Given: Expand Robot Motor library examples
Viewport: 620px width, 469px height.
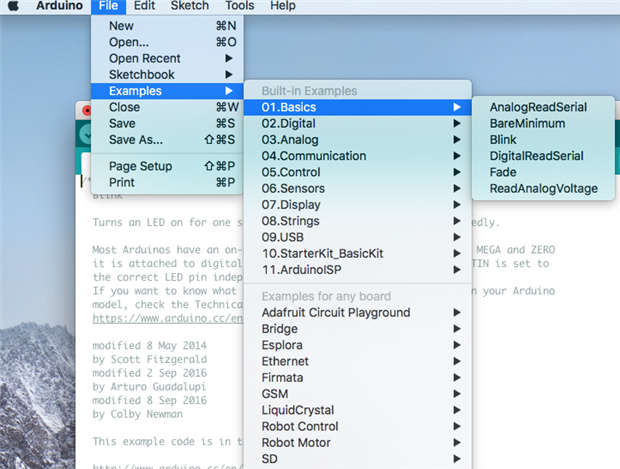Looking at the screenshot, I should click(357, 443).
